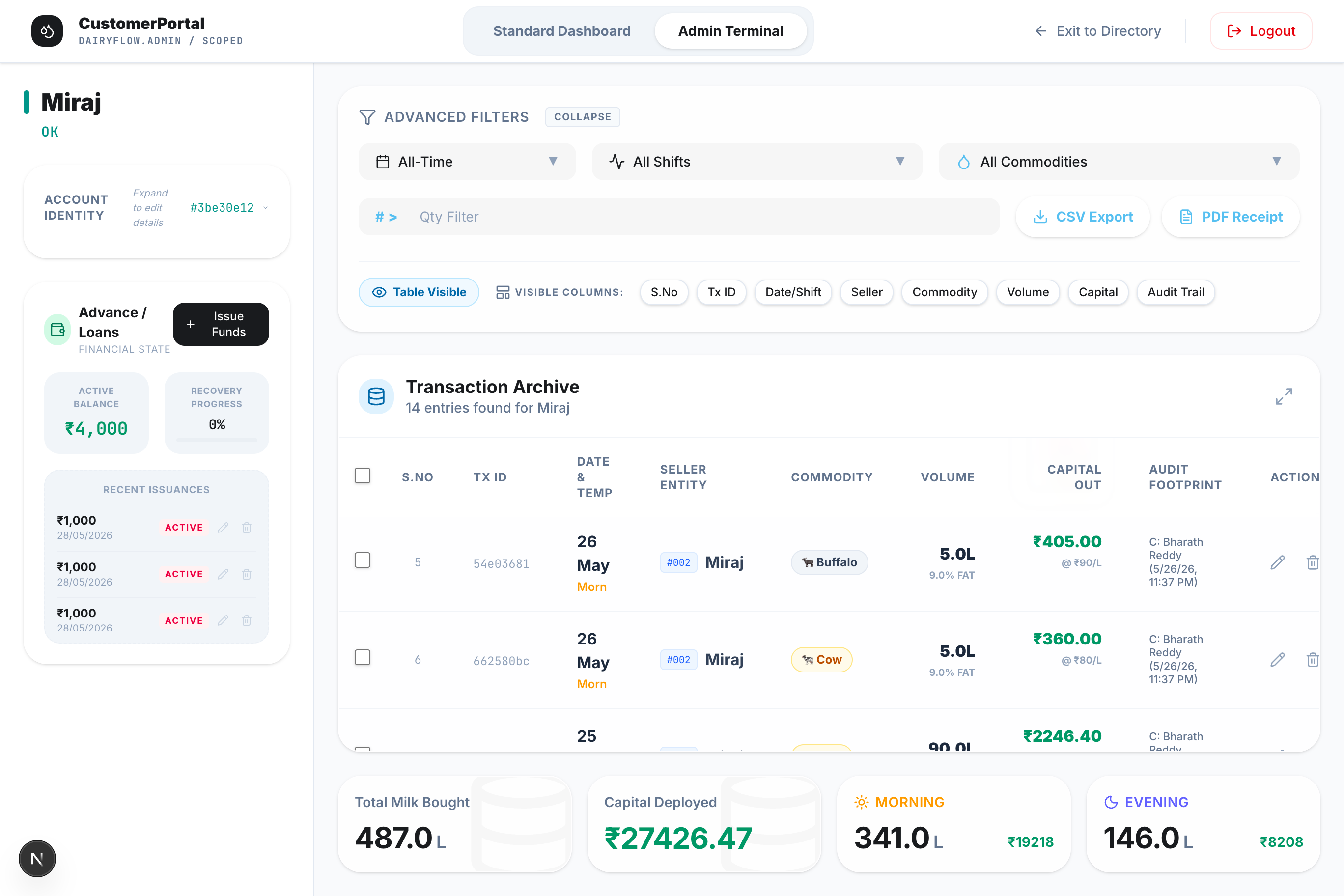Image resolution: width=1344 pixels, height=896 pixels.
Task: Click the N avatar badge at bottom left
Action: click(x=37, y=858)
